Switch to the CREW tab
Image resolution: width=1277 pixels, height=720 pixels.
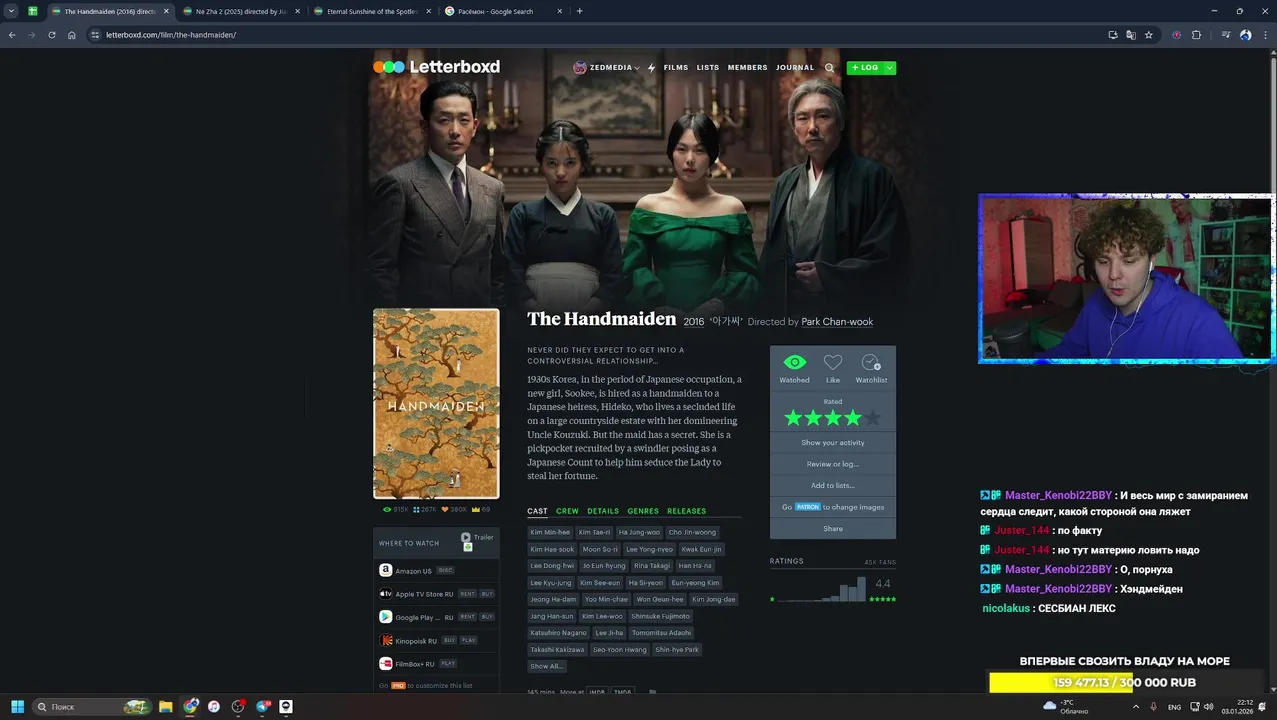[x=567, y=511]
